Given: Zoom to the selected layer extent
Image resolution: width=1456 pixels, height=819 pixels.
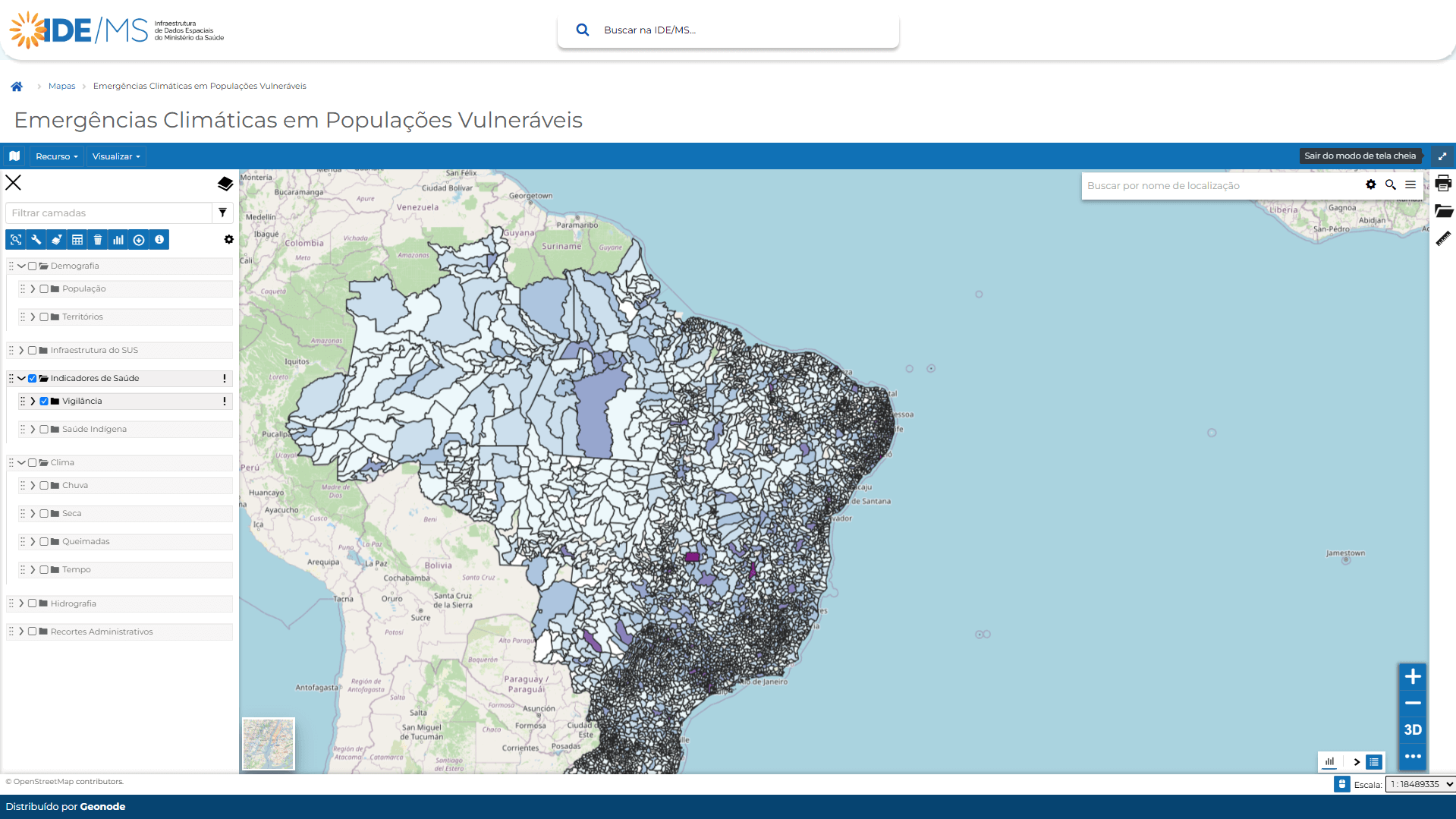Looking at the screenshot, I should click(16, 239).
